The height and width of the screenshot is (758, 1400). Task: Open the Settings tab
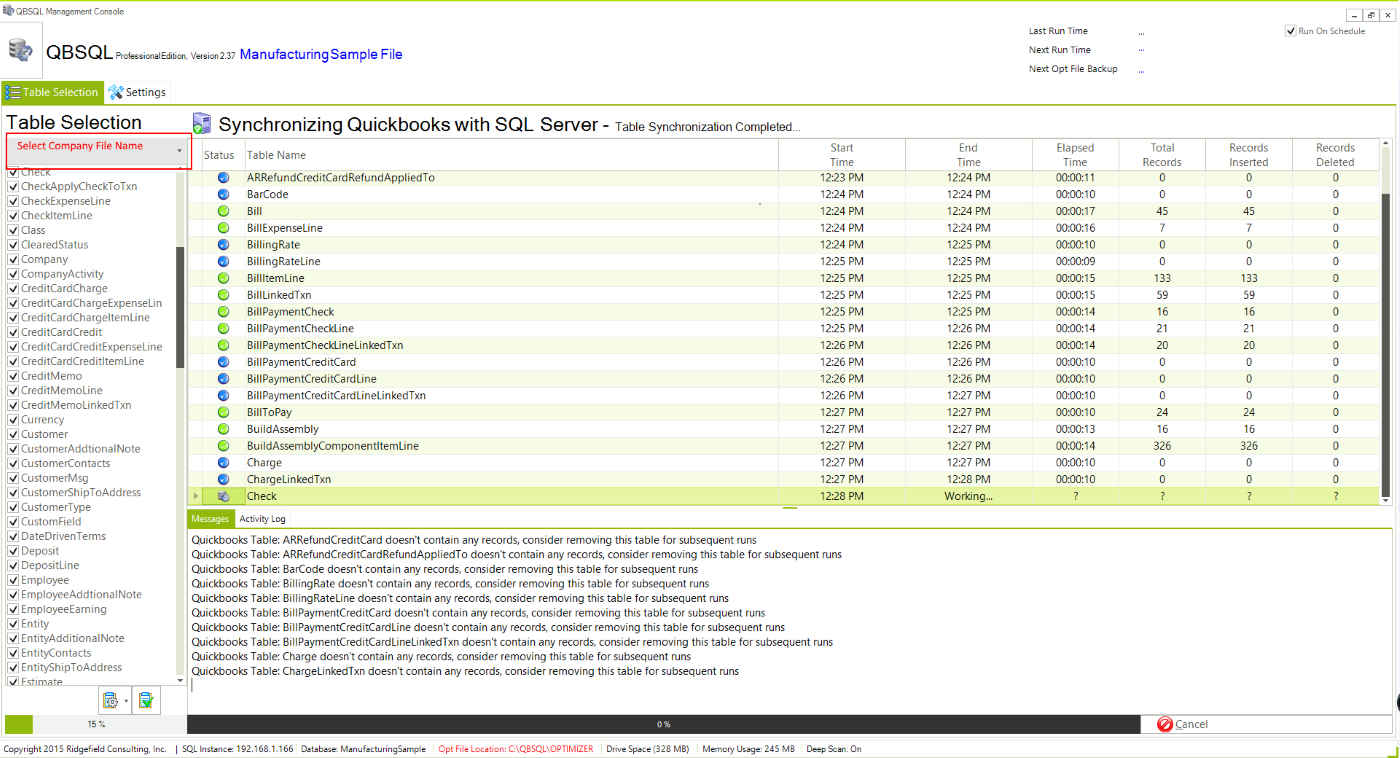(x=137, y=92)
